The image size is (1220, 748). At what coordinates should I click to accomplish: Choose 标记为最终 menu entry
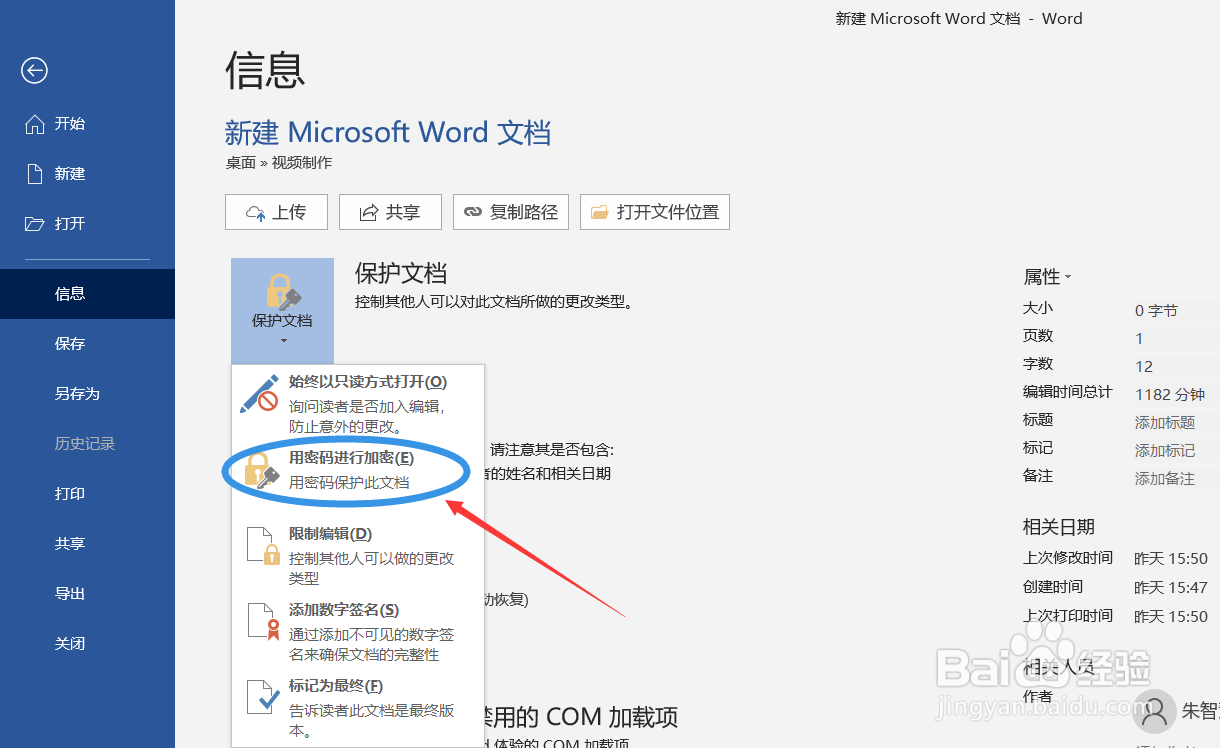358,707
